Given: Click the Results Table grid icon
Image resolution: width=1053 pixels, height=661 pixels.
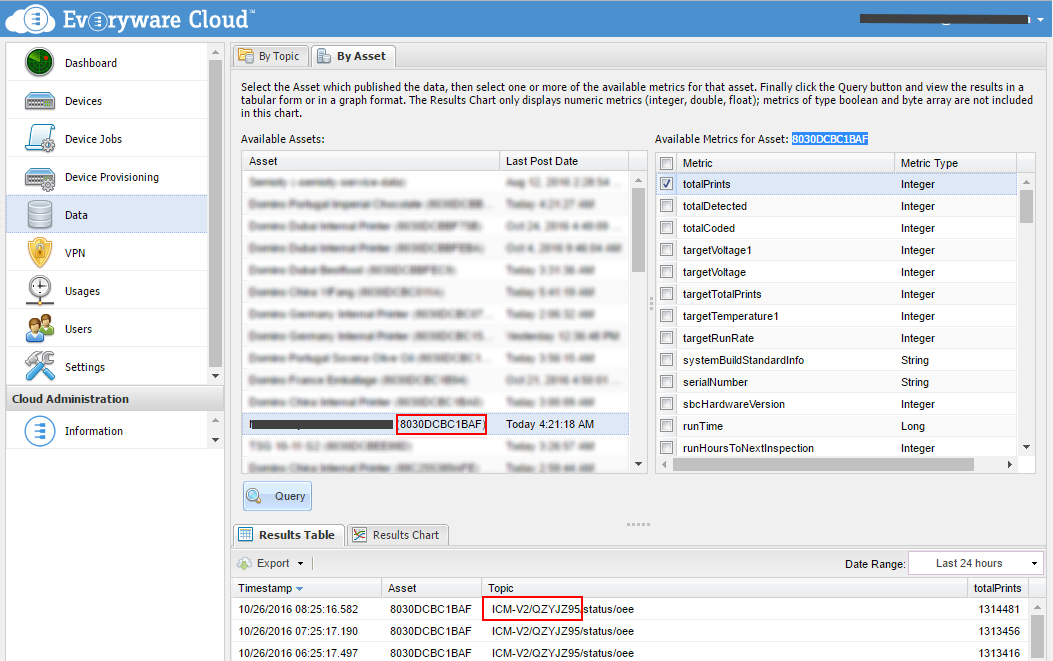Looking at the screenshot, I should pos(246,535).
